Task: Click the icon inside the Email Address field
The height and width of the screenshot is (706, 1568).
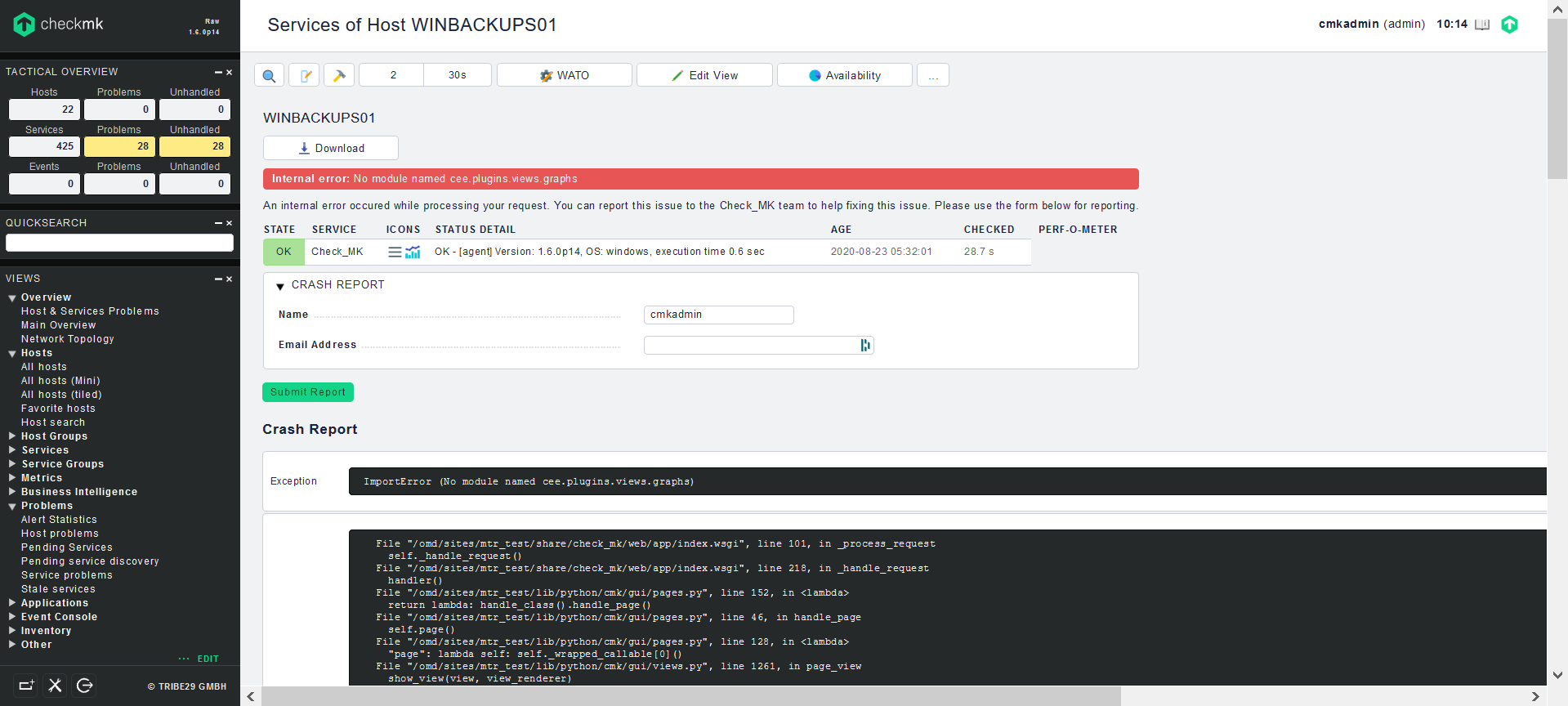Action: coord(865,346)
